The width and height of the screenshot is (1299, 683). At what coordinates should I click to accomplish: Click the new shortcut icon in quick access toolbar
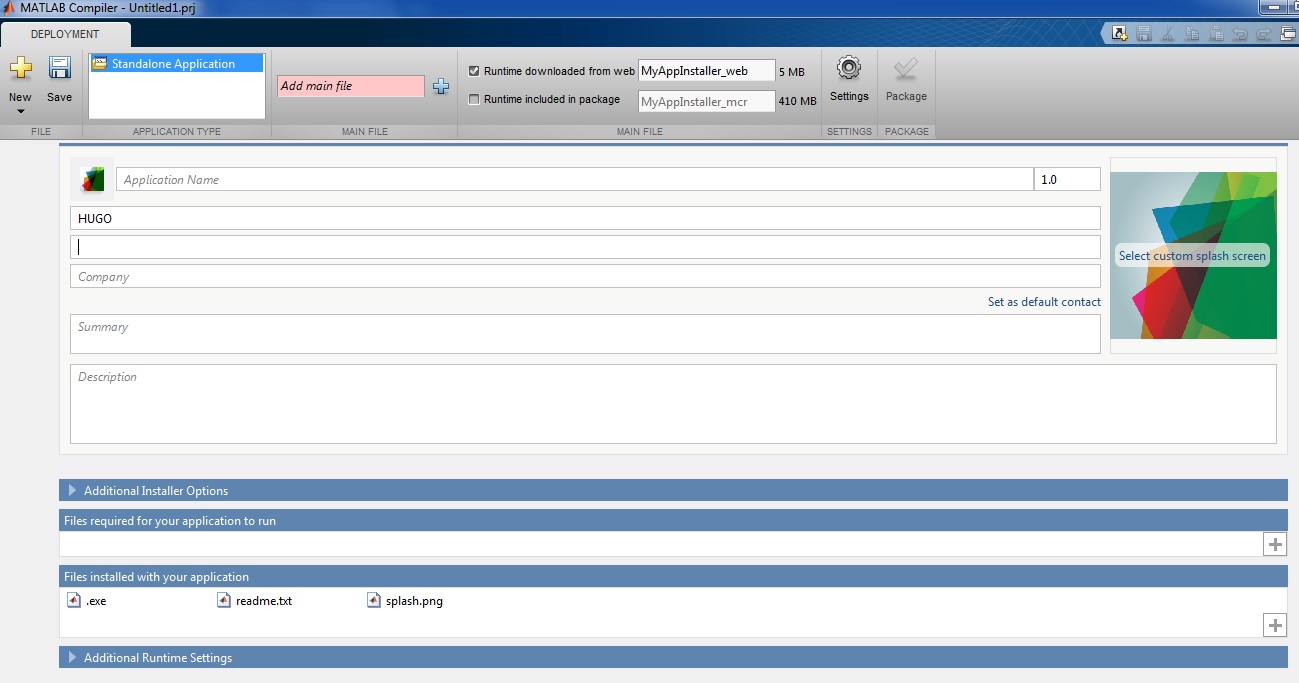1120,33
